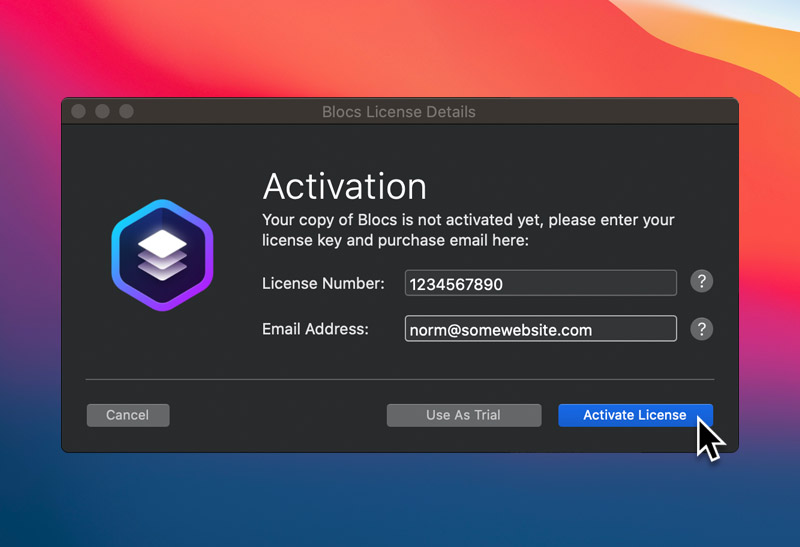Click the 'License Number:' label
The height and width of the screenshot is (547, 800).
323,283
